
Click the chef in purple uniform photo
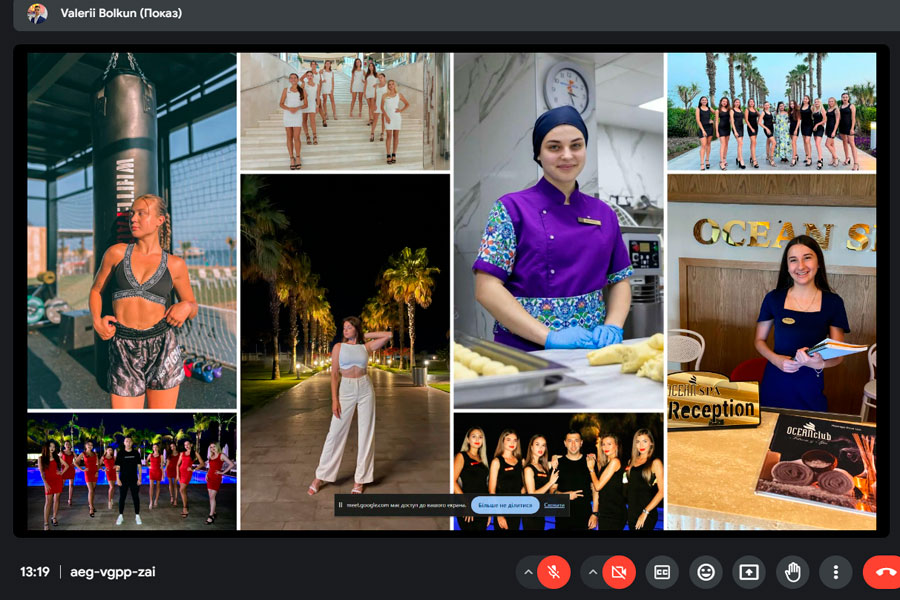point(558,230)
